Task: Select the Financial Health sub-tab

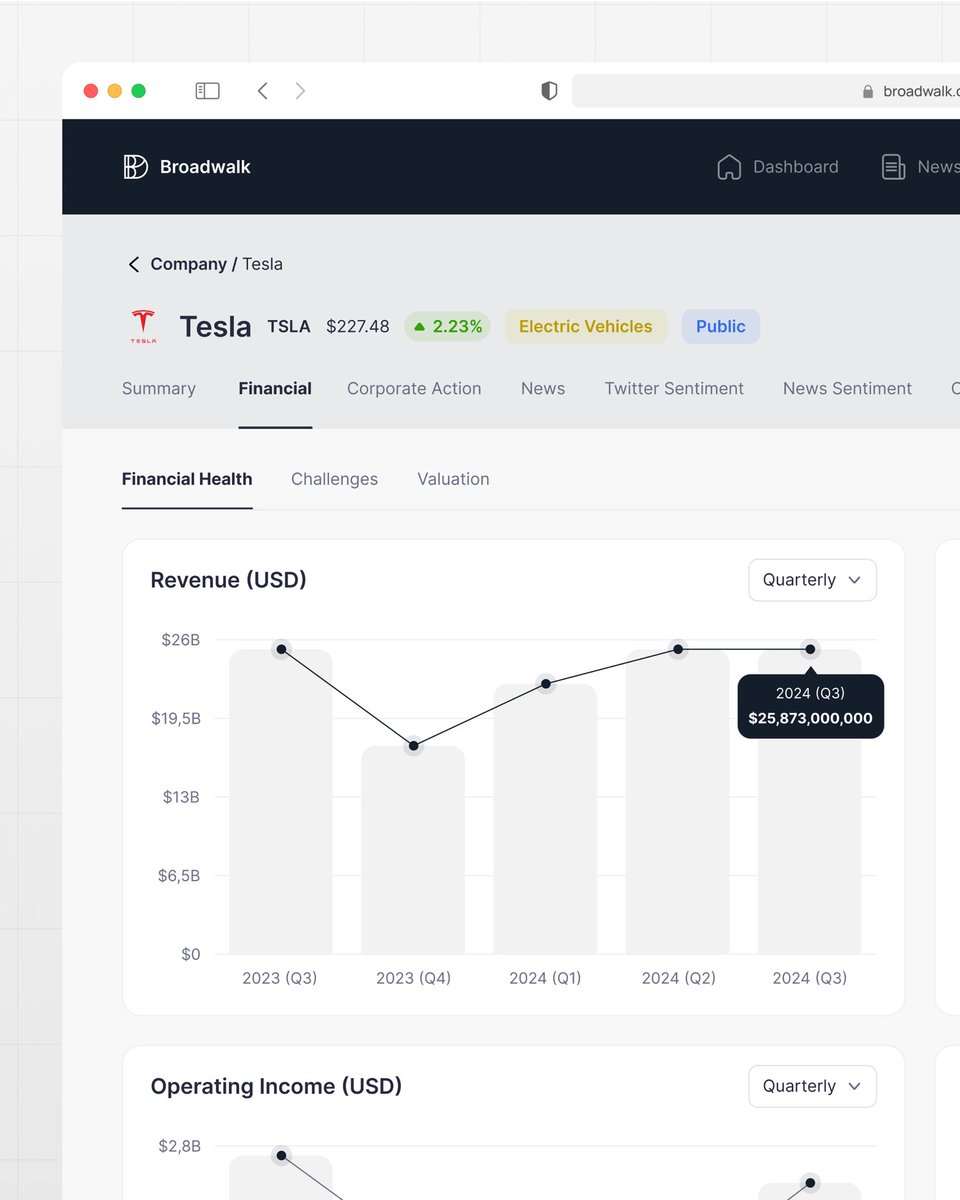Action: pyautogui.click(x=187, y=479)
